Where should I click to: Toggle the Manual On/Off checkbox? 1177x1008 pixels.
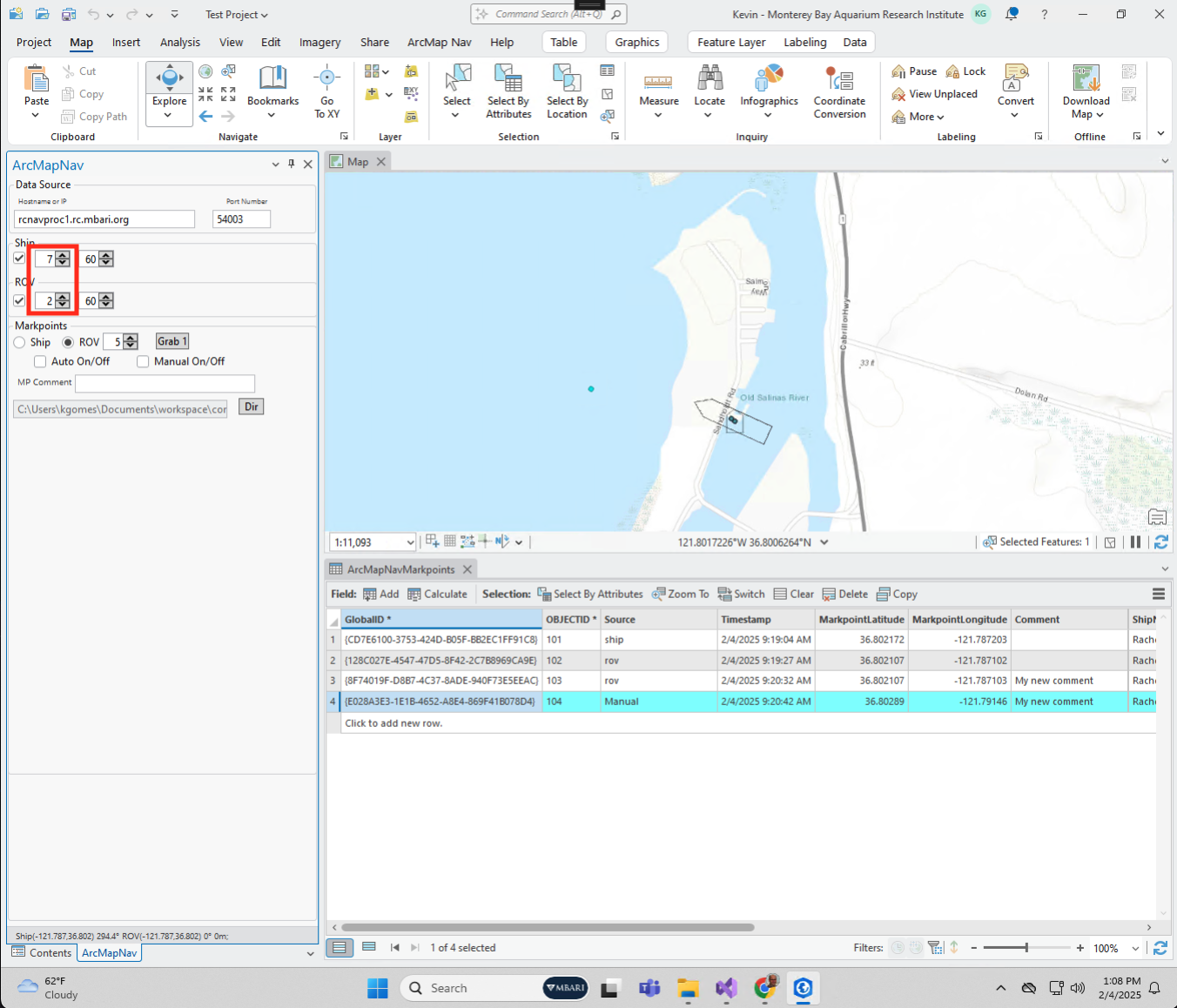pos(143,361)
